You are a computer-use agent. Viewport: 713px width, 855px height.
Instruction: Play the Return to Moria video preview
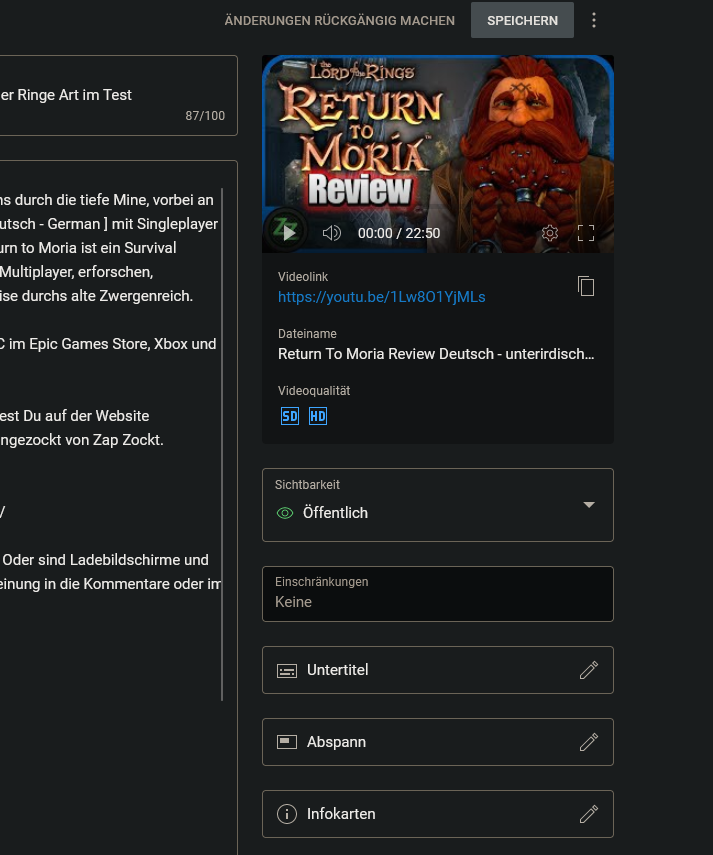point(289,233)
